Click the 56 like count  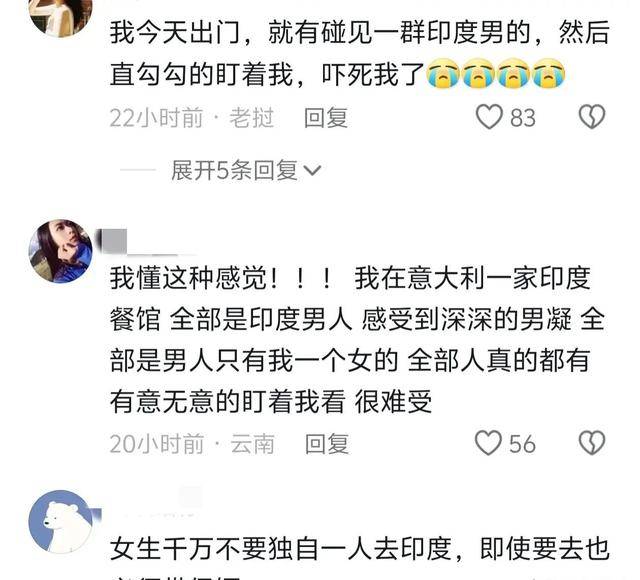point(522,444)
